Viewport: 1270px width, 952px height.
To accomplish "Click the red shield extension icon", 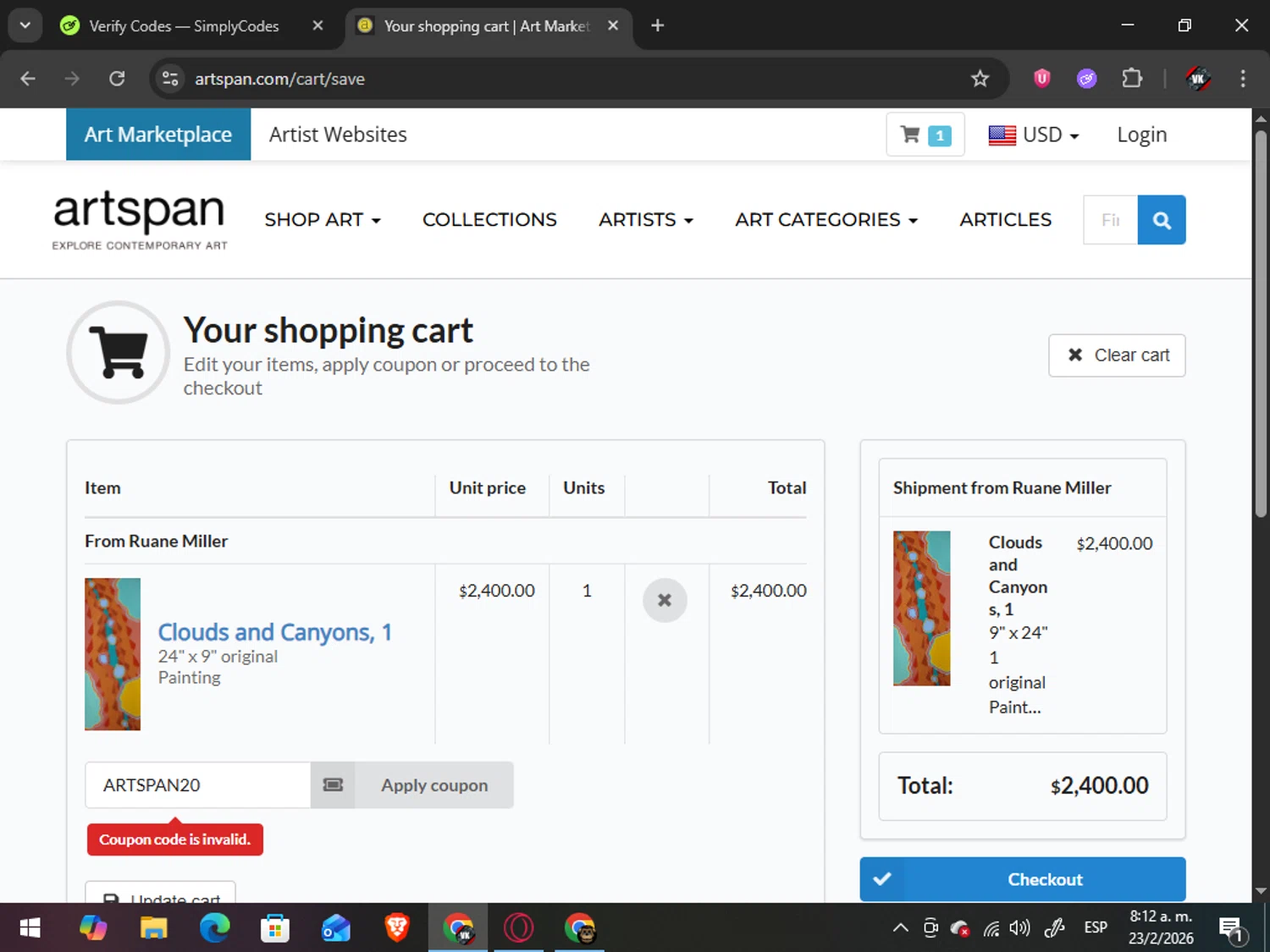I will [1042, 79].
